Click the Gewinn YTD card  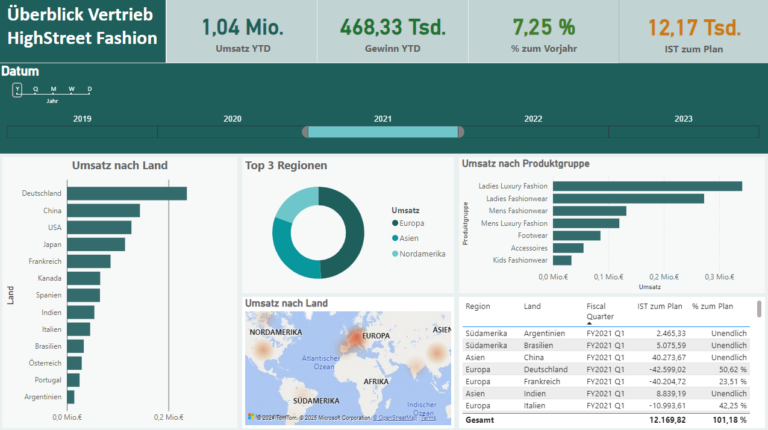coord(393,31)
